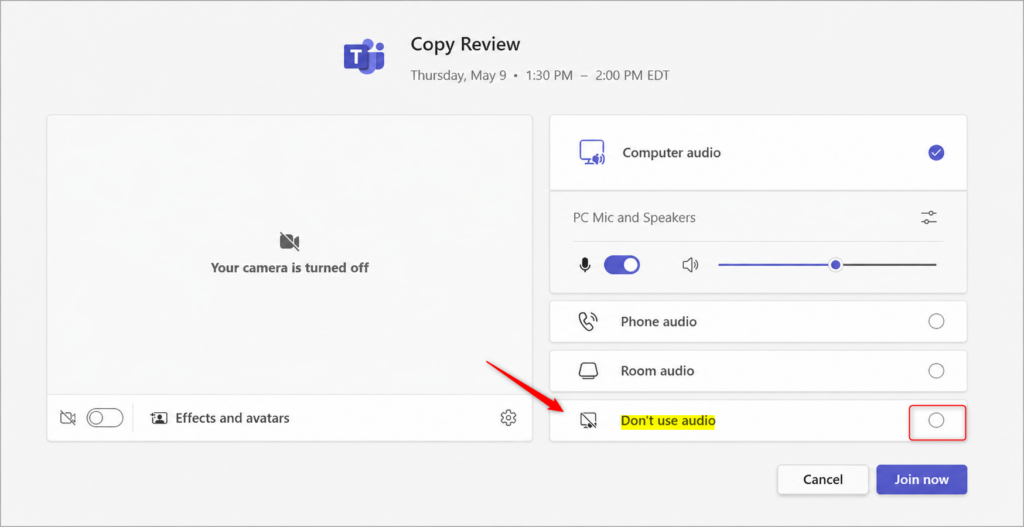Screen dimensions: 1024x527
Task: Select the Phone audio radio button
Action: point(936,321)
